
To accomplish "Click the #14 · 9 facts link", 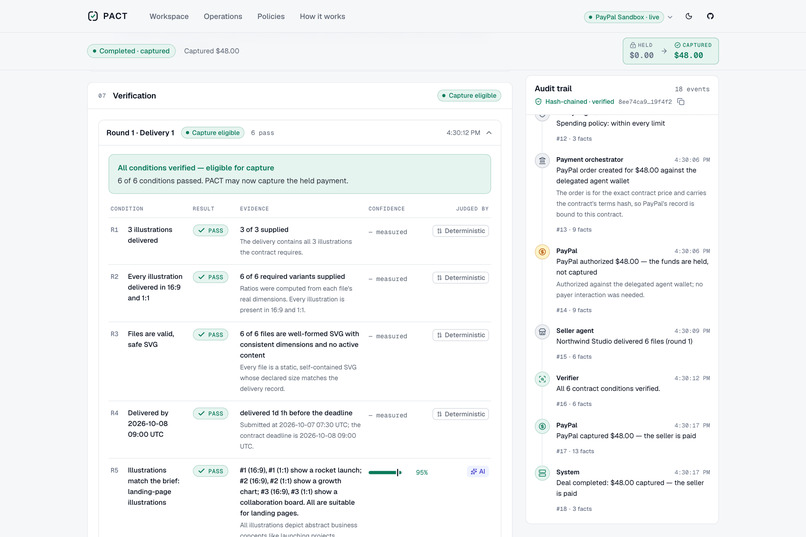I will click(x=574, y=310).
